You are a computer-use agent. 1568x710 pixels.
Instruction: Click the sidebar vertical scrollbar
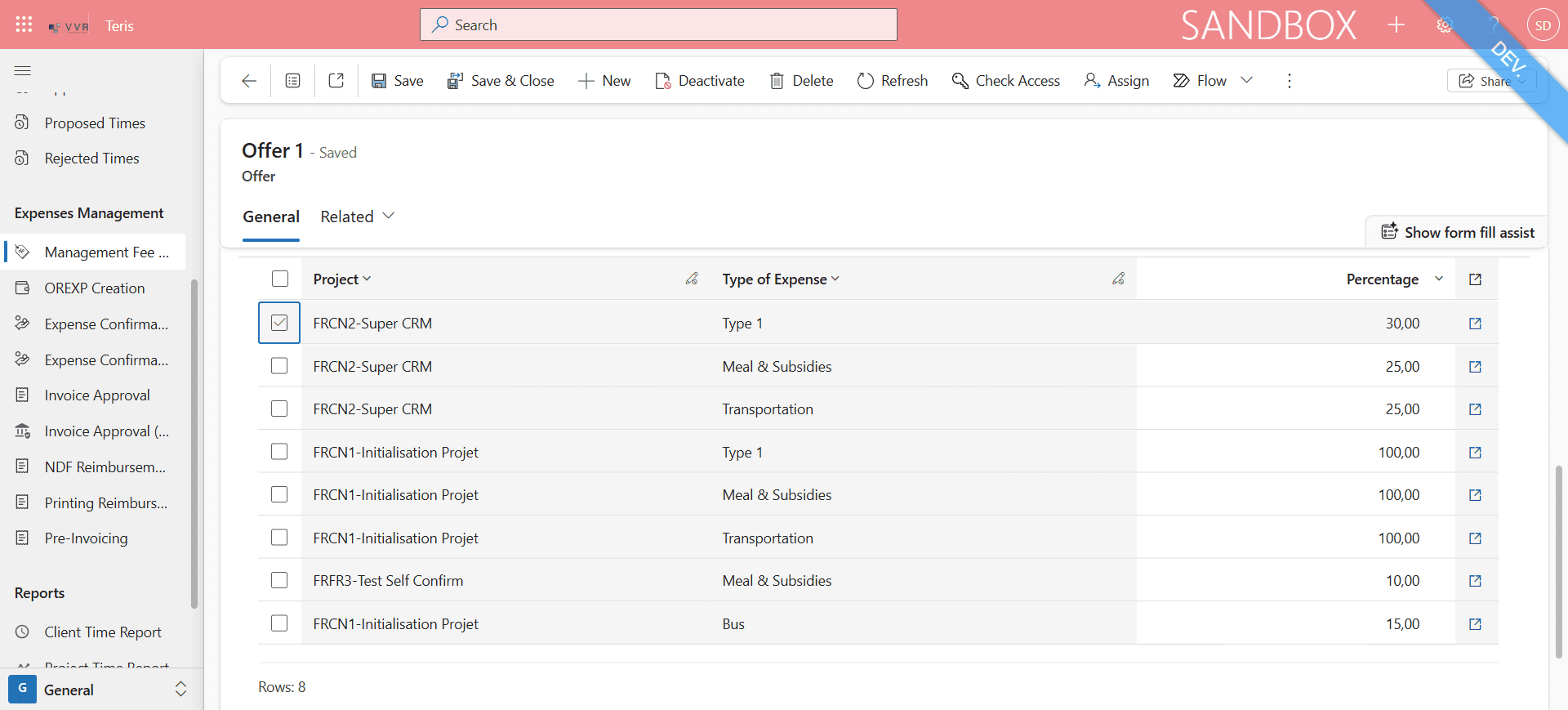[x=194, y=444]
